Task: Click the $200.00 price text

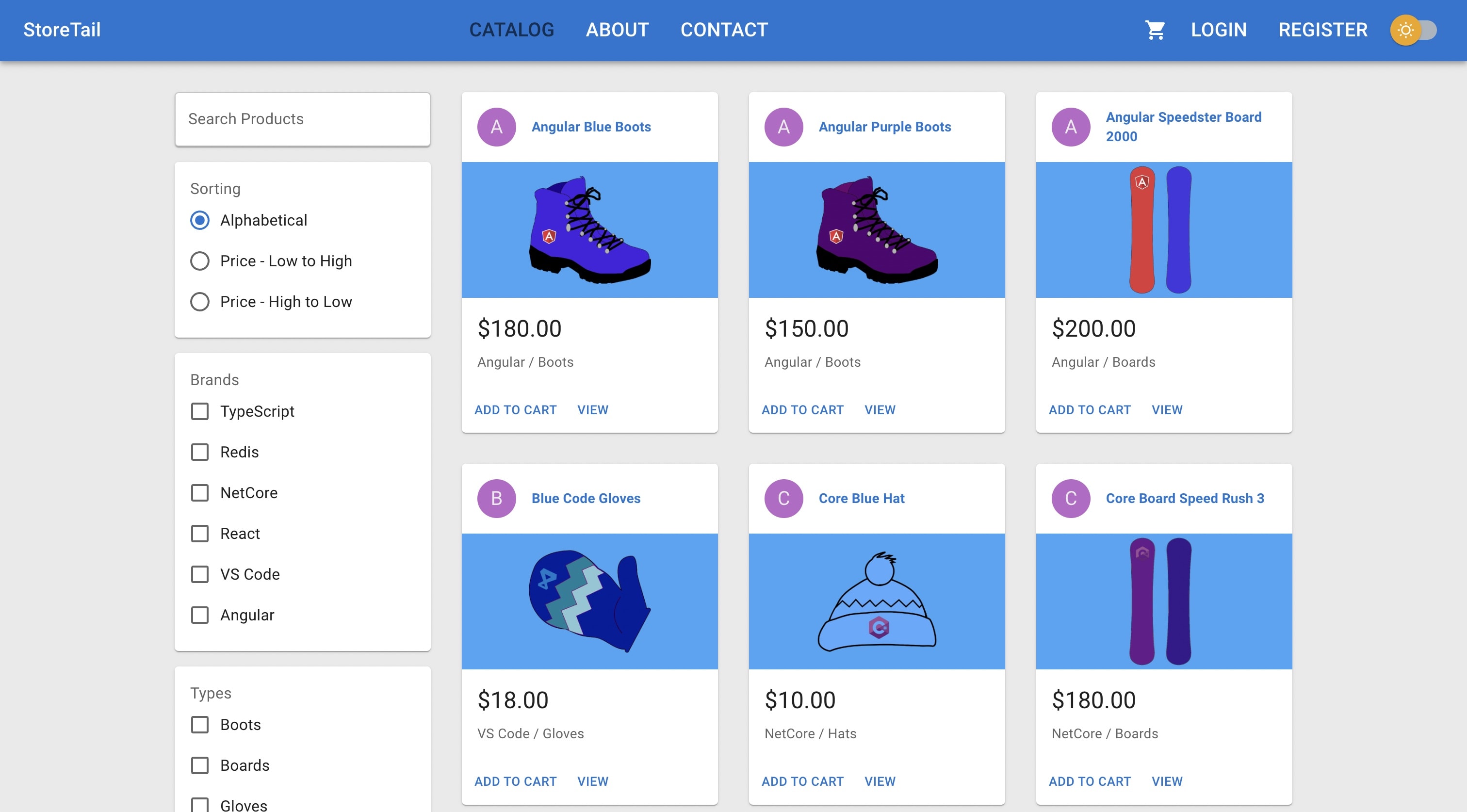Action: 1093,328
